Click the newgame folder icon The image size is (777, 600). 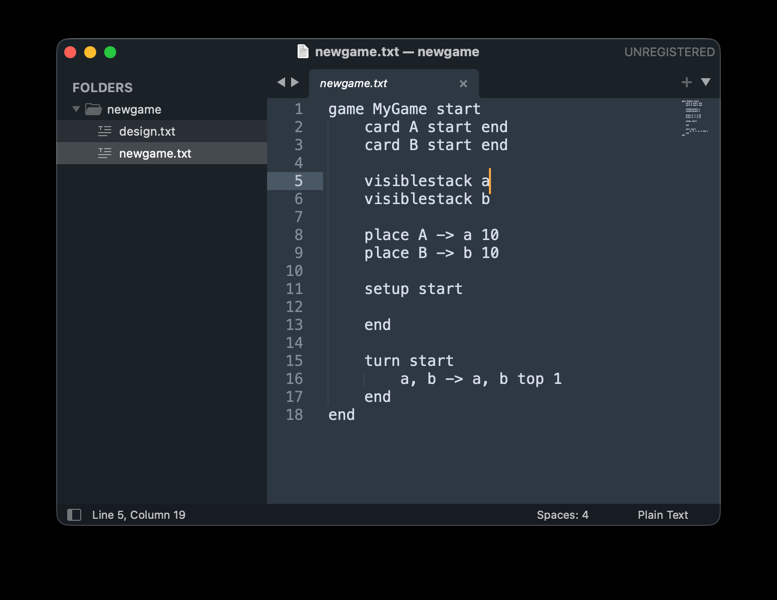94,109
